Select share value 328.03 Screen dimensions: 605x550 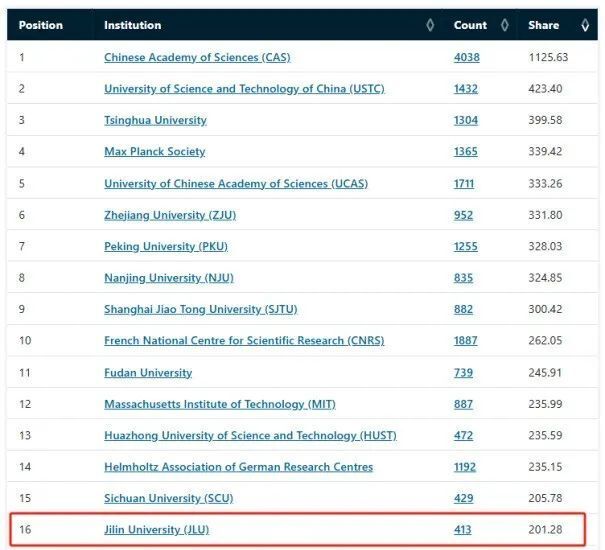tap(545, 246)
